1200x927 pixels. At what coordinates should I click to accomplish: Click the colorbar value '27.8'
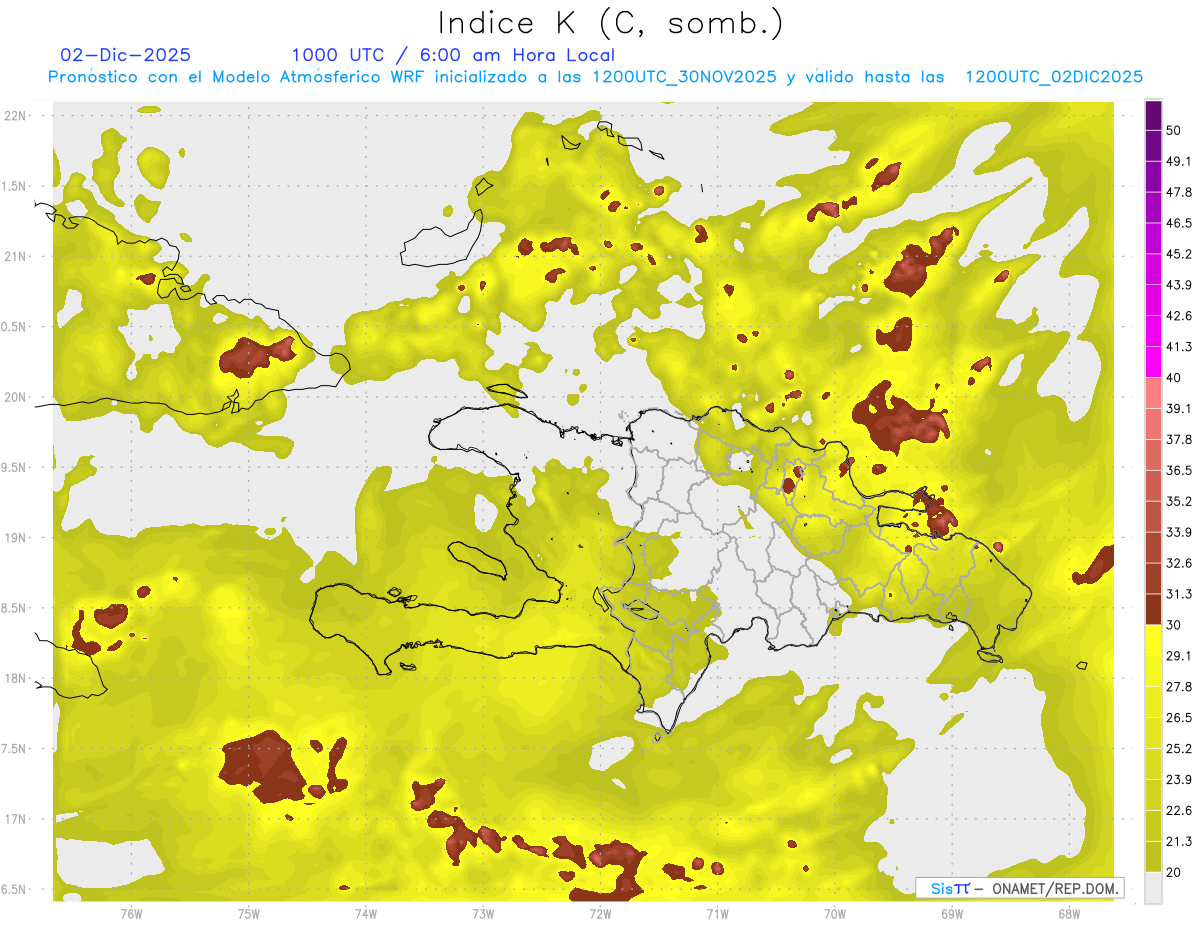click(x=1180, y=687)
